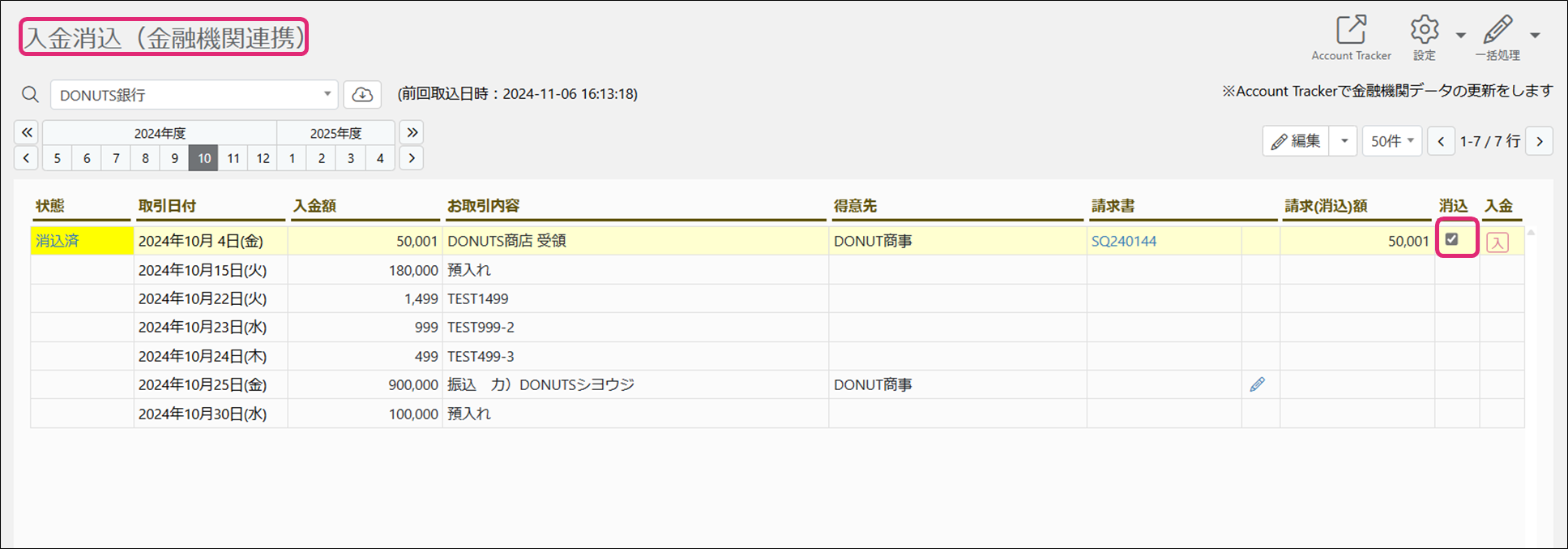
Task: Expand the 50件 rows-per-page dropdown
Action: click(x=1391, y=141)
